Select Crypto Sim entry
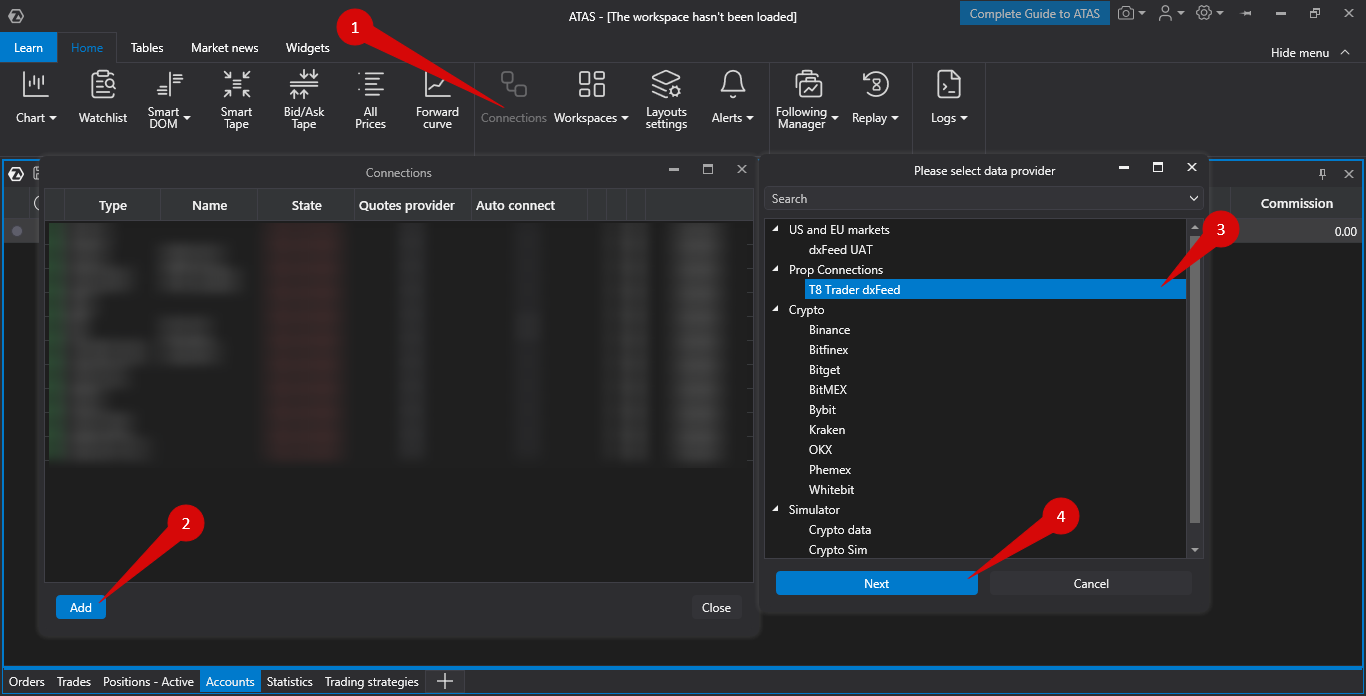 click(838, 549)
